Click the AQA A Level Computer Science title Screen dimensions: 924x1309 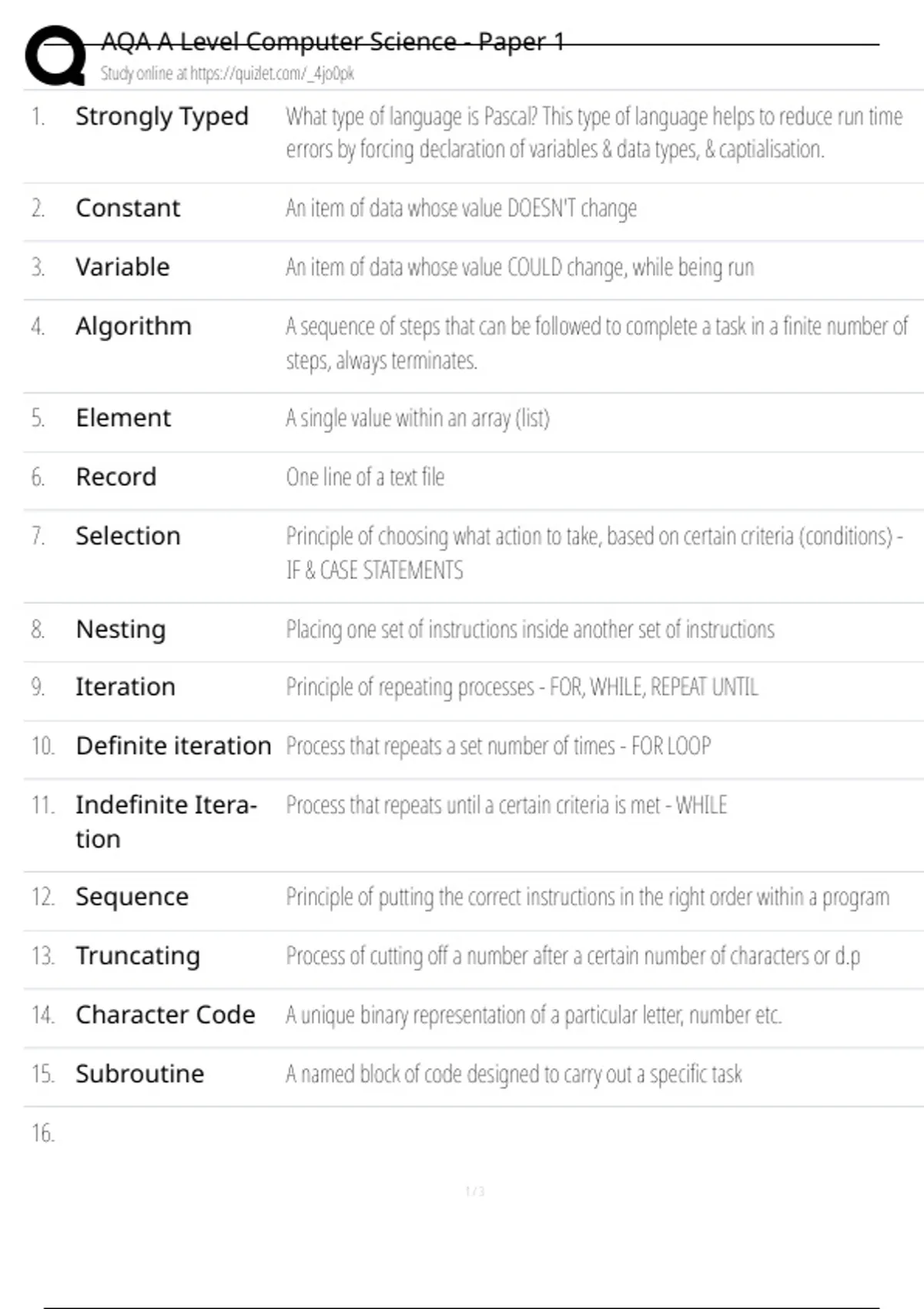(333, 42)
